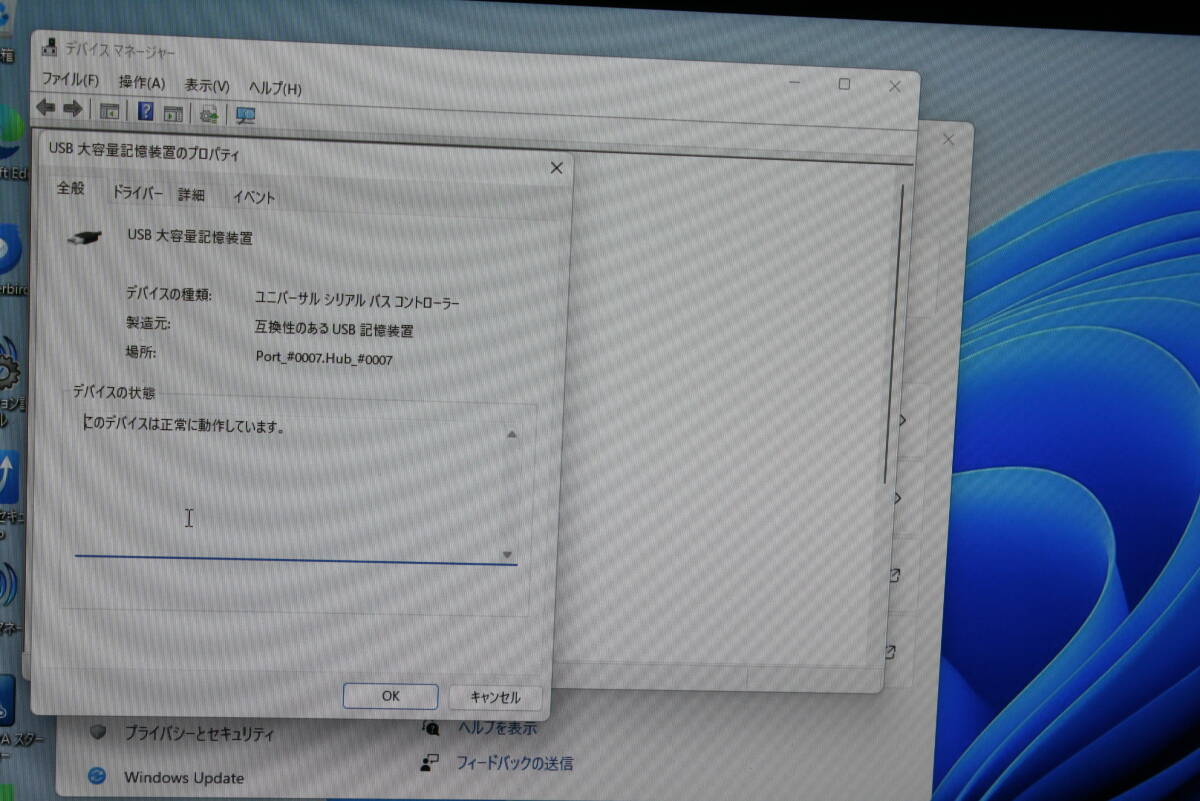Switch to the ドライバー tab
1200x801 pixels.
click(137, 192)
